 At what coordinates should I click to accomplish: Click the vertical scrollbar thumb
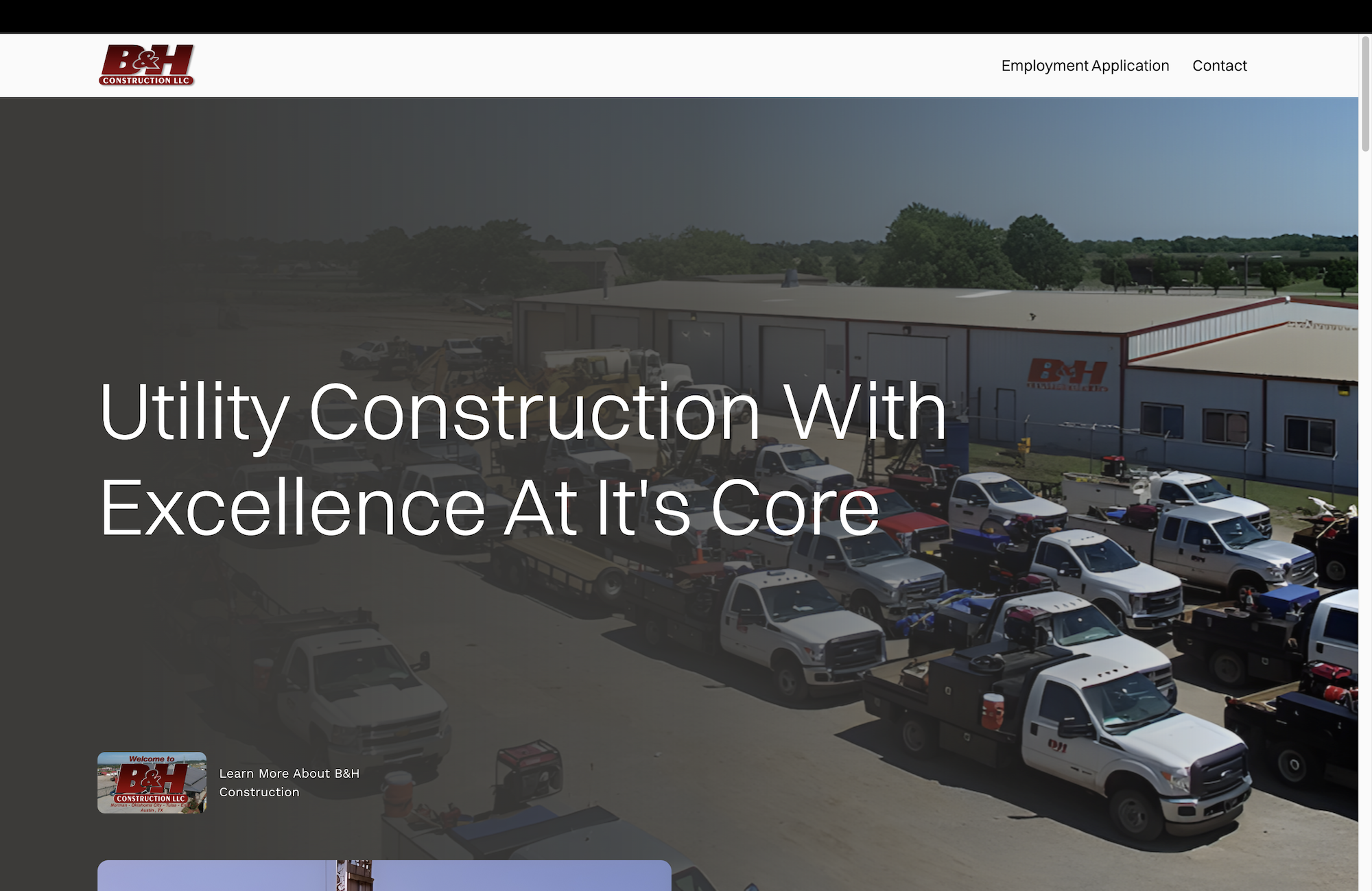1365,94
